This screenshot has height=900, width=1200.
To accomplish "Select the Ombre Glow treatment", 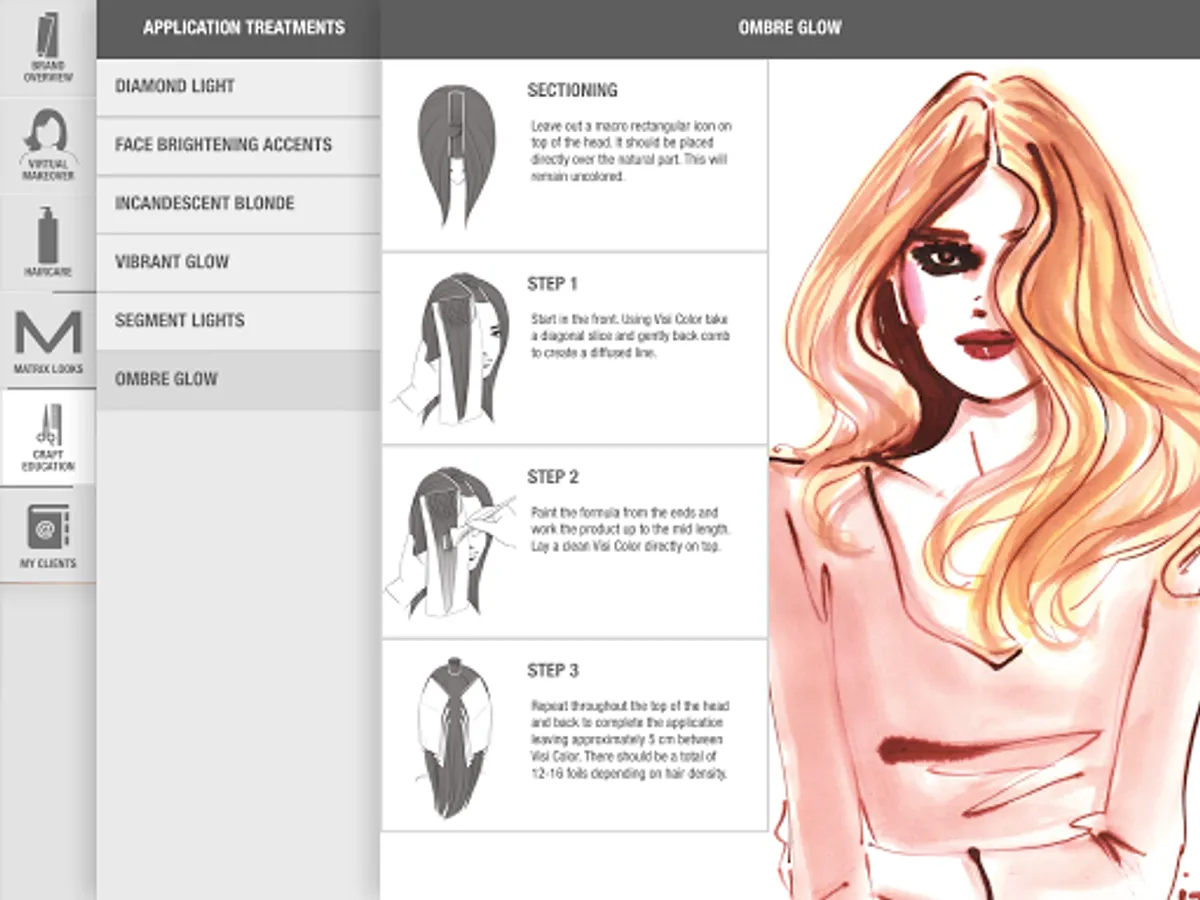I will click(238, 379).
